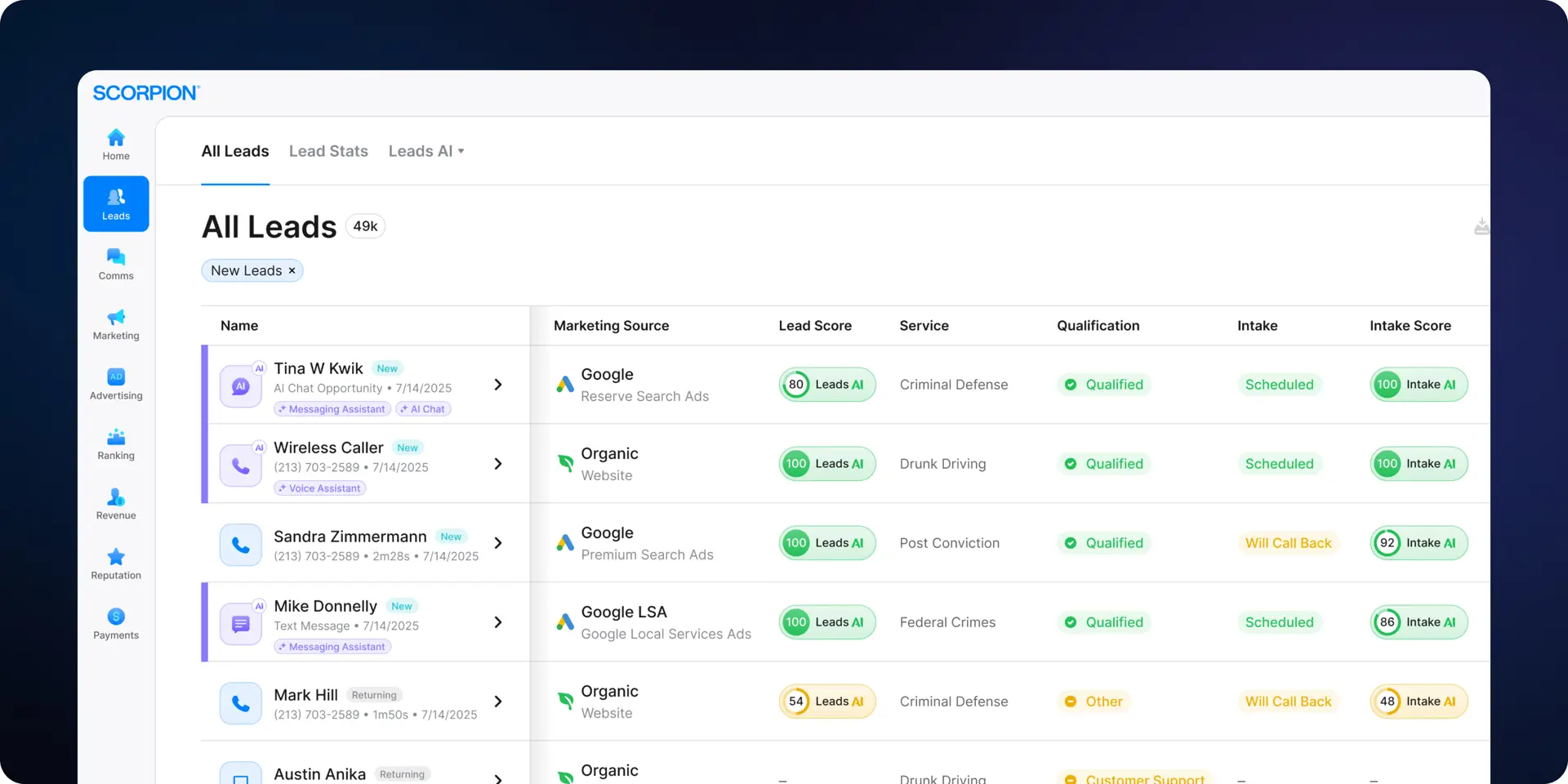
Task: Open the Home page from the sidebar
Action: tap(115, 141)
